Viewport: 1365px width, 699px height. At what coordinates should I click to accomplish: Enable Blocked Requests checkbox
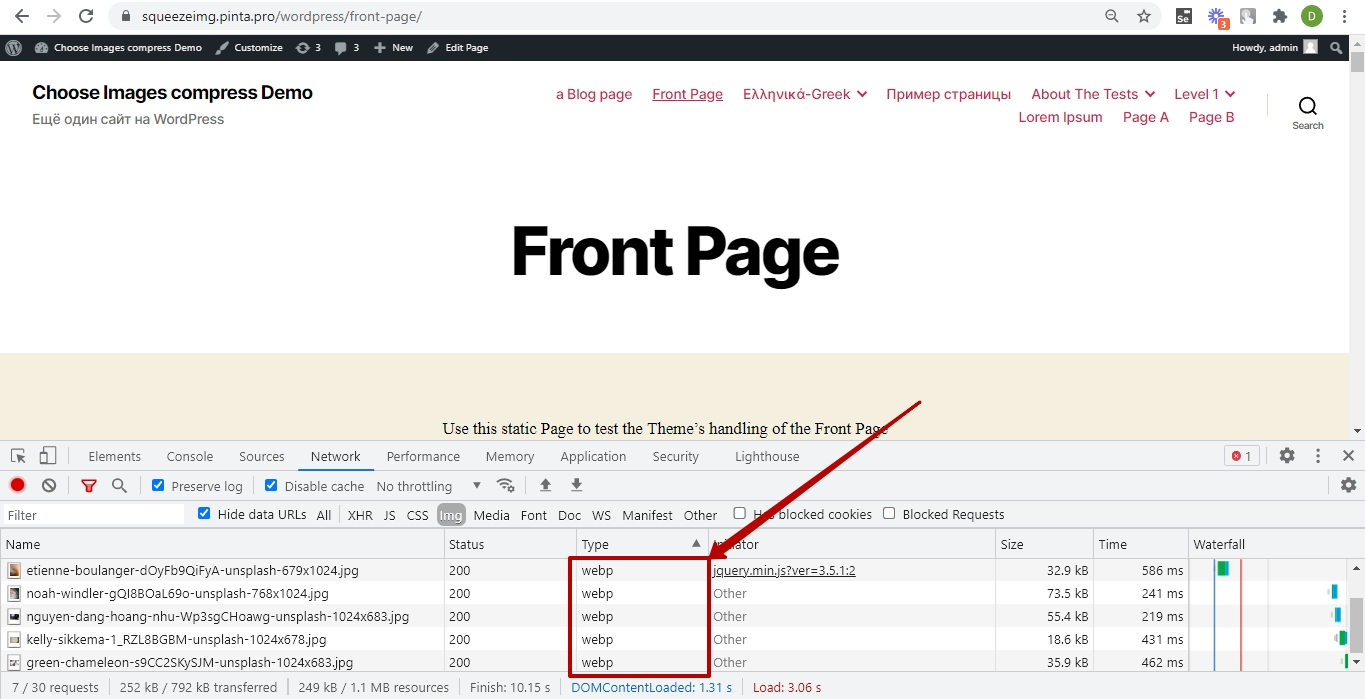click(889, 514)
